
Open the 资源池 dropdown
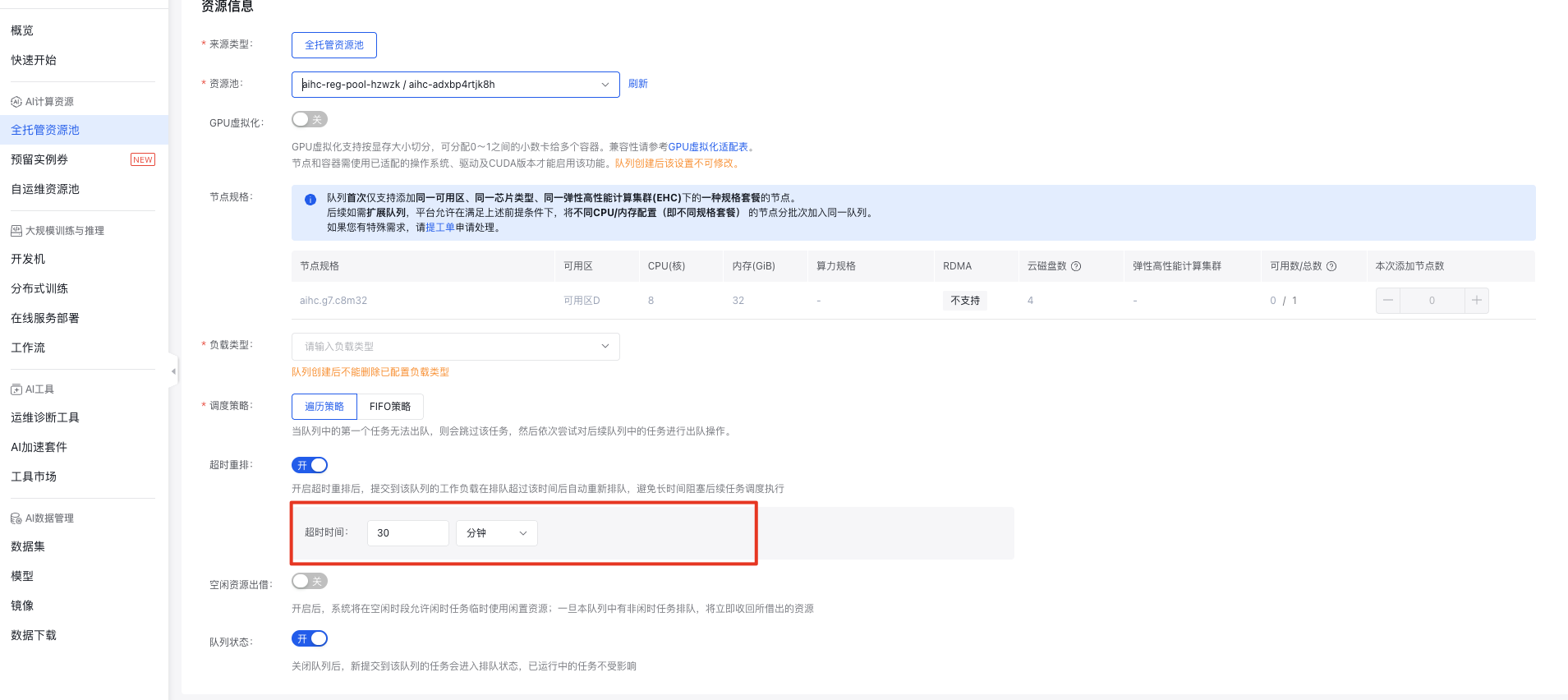[456, 85]
